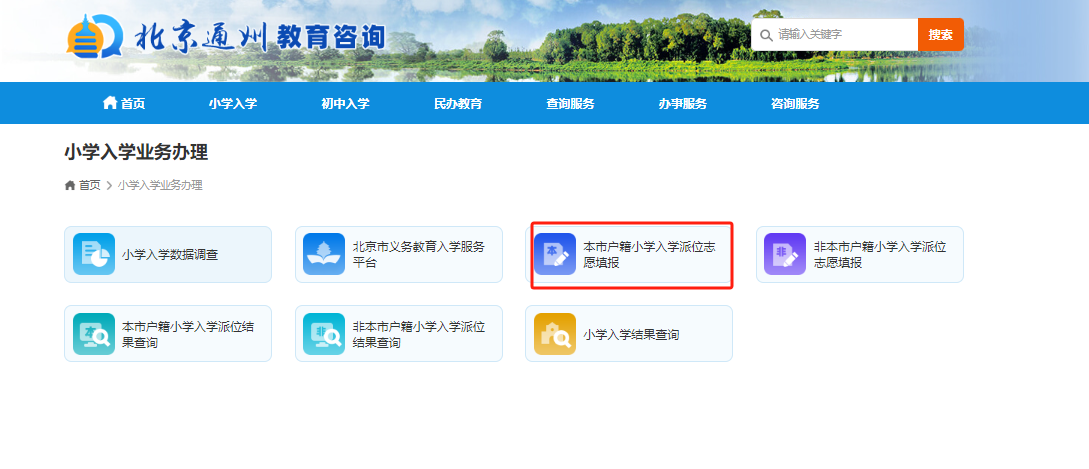The width and height of the screenshot is (1089, 469).
Task: Expand the 查询服务 navigation menu
Action: 570,104
